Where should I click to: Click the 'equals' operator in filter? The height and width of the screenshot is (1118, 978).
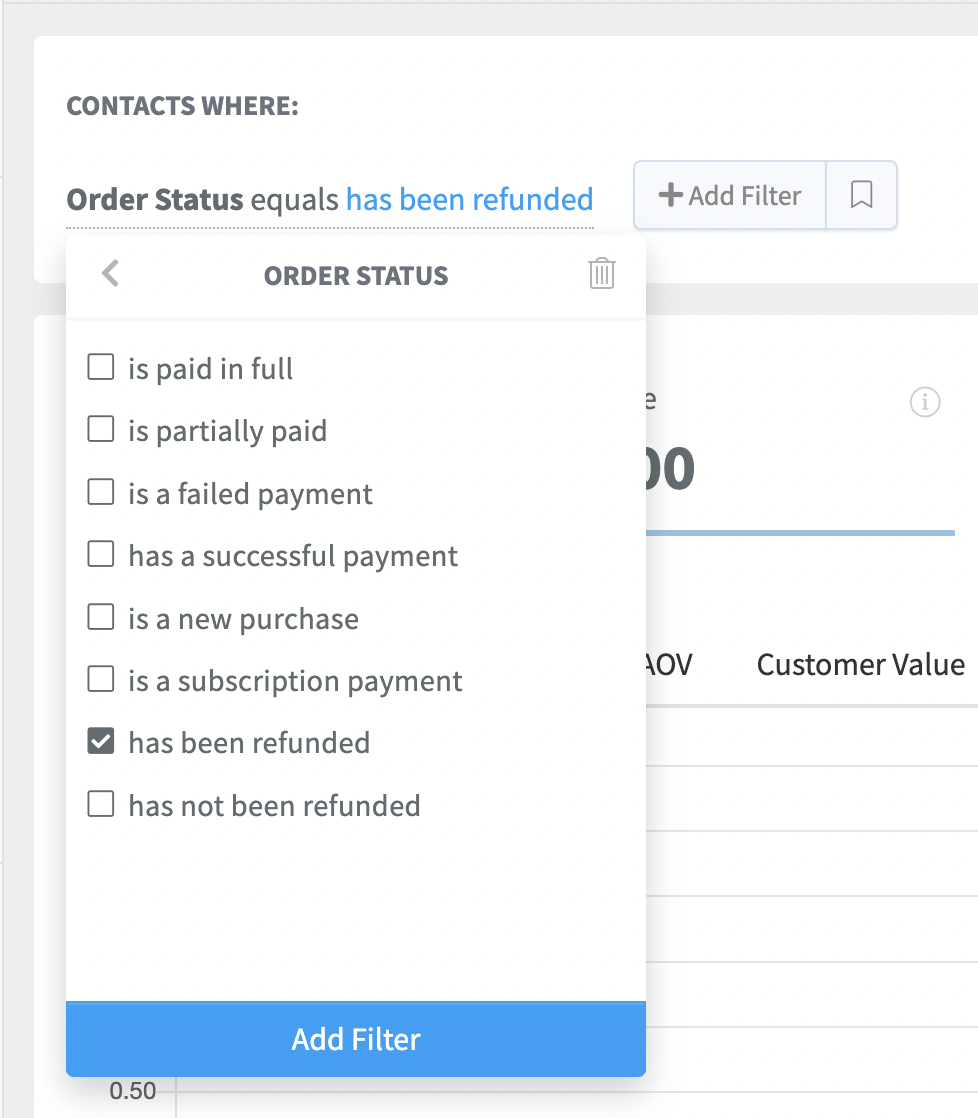294,201
